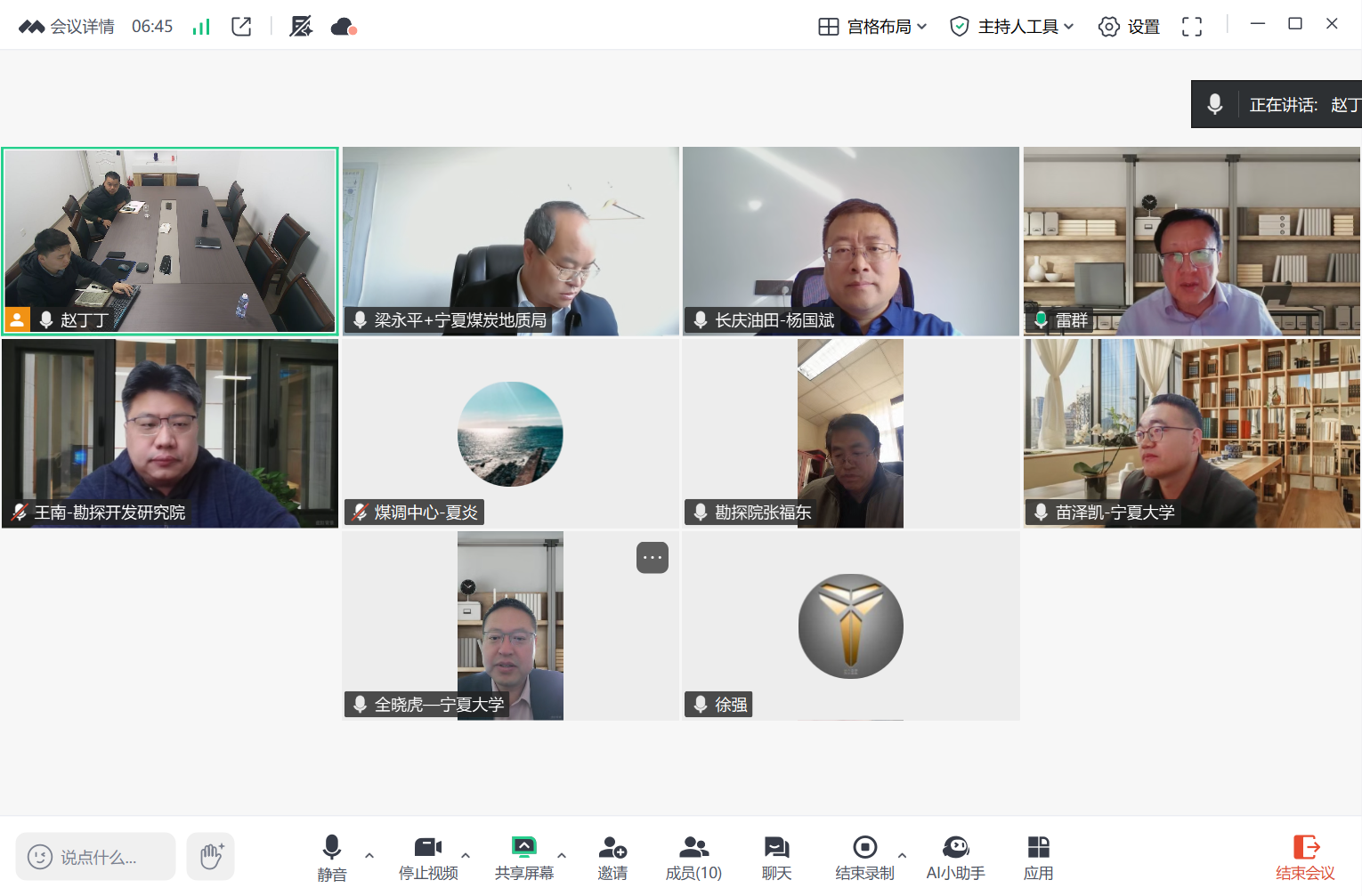Click the 说点什么 message input field
This screenshot has height=896, width=1362.
click(96, 857)
